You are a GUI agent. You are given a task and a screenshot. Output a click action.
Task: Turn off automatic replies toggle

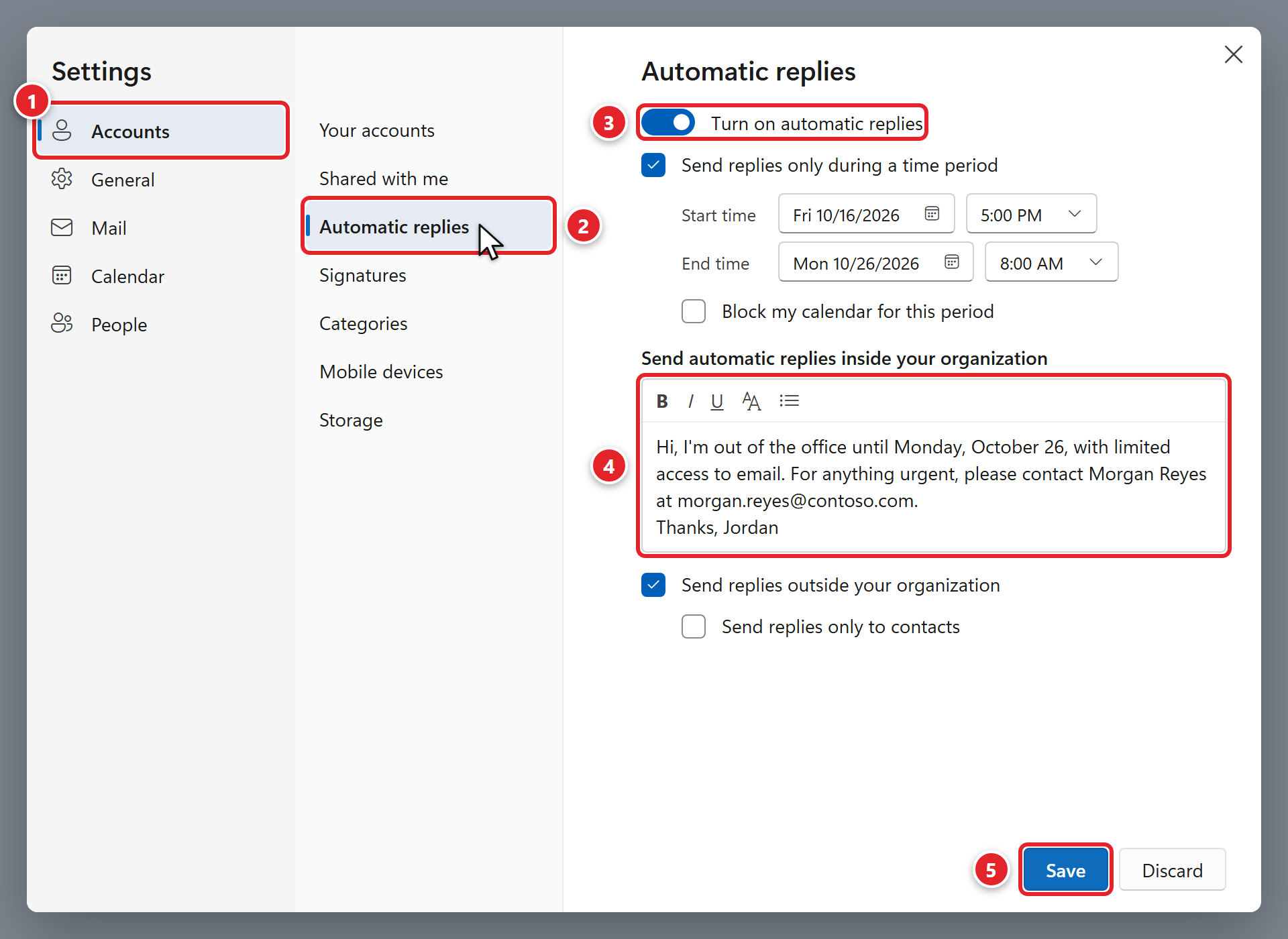pos(667,123)
